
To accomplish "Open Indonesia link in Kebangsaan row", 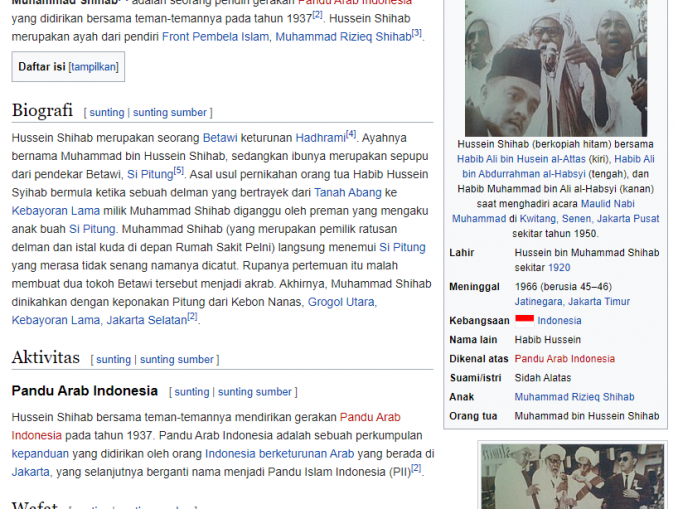I will point(560,321).
